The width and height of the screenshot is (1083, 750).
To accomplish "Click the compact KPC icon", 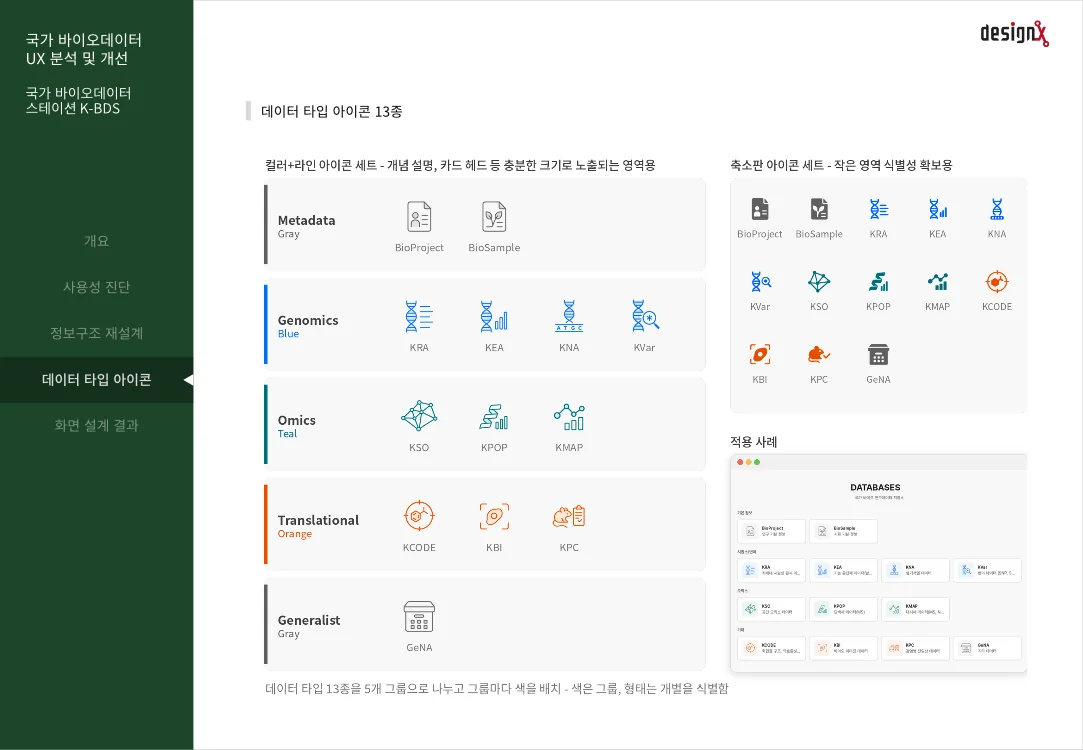I will coord(819,354).
